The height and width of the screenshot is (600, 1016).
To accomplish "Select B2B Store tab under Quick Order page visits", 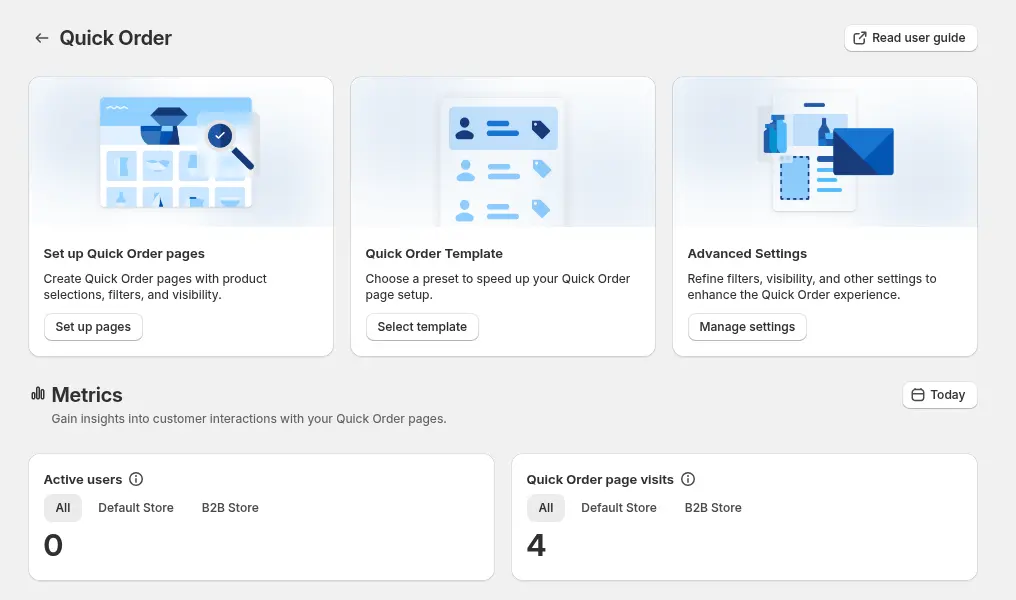I will point(713,508).
